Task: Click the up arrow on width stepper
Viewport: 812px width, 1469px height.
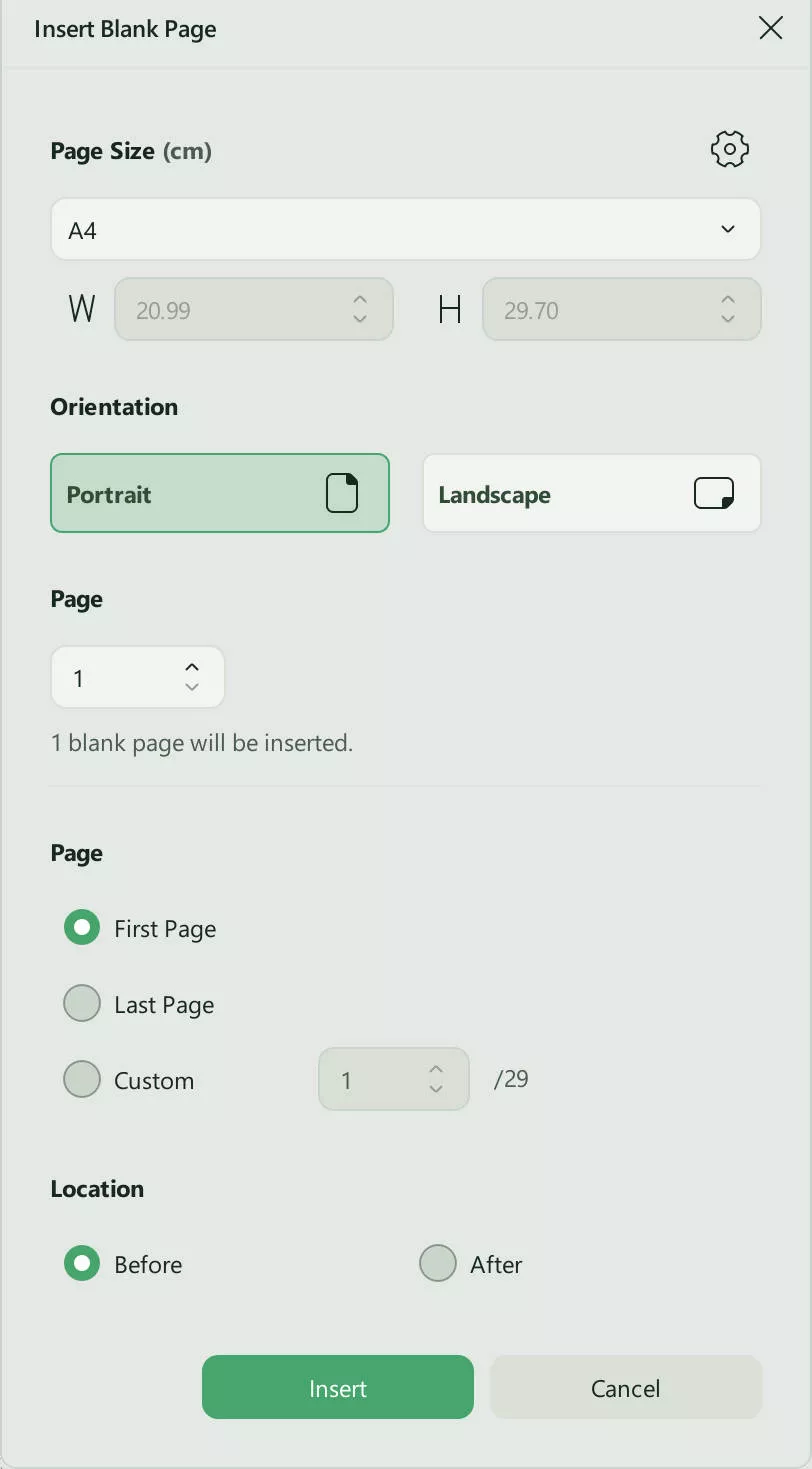Action: point(359,300)
